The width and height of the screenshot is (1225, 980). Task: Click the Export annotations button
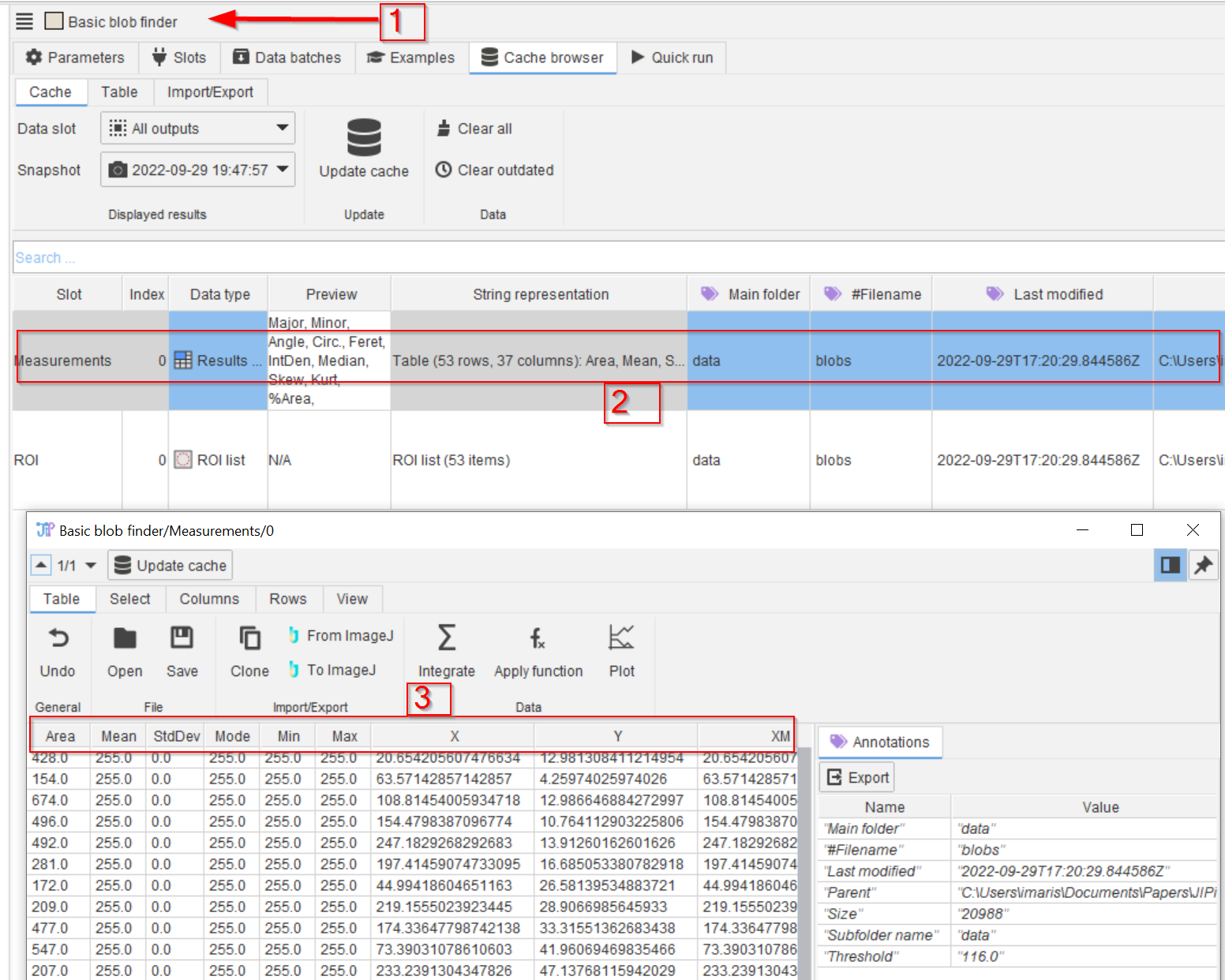(857, 777)
